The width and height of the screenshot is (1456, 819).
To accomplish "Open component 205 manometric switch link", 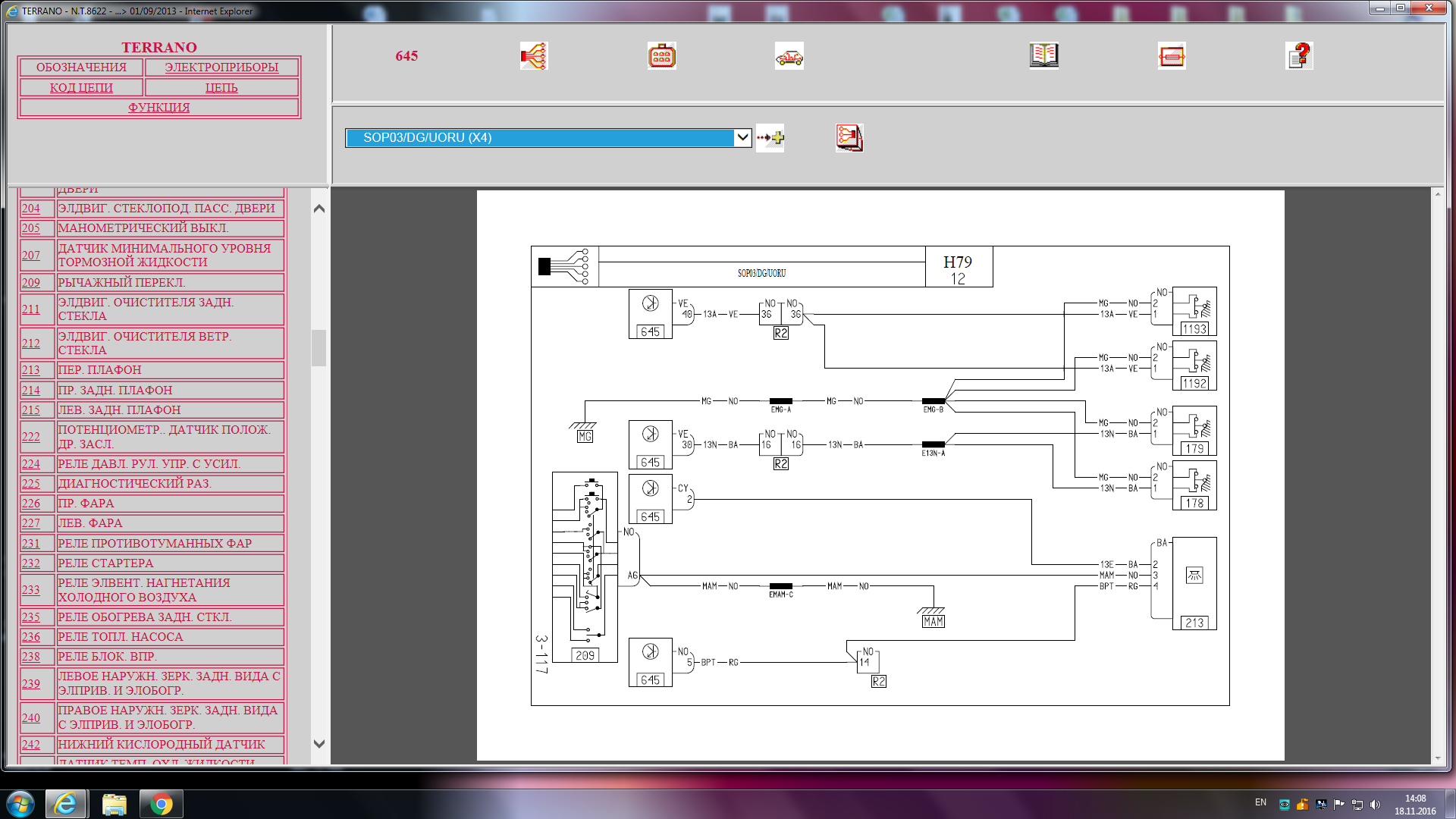I will coord(31,228).
